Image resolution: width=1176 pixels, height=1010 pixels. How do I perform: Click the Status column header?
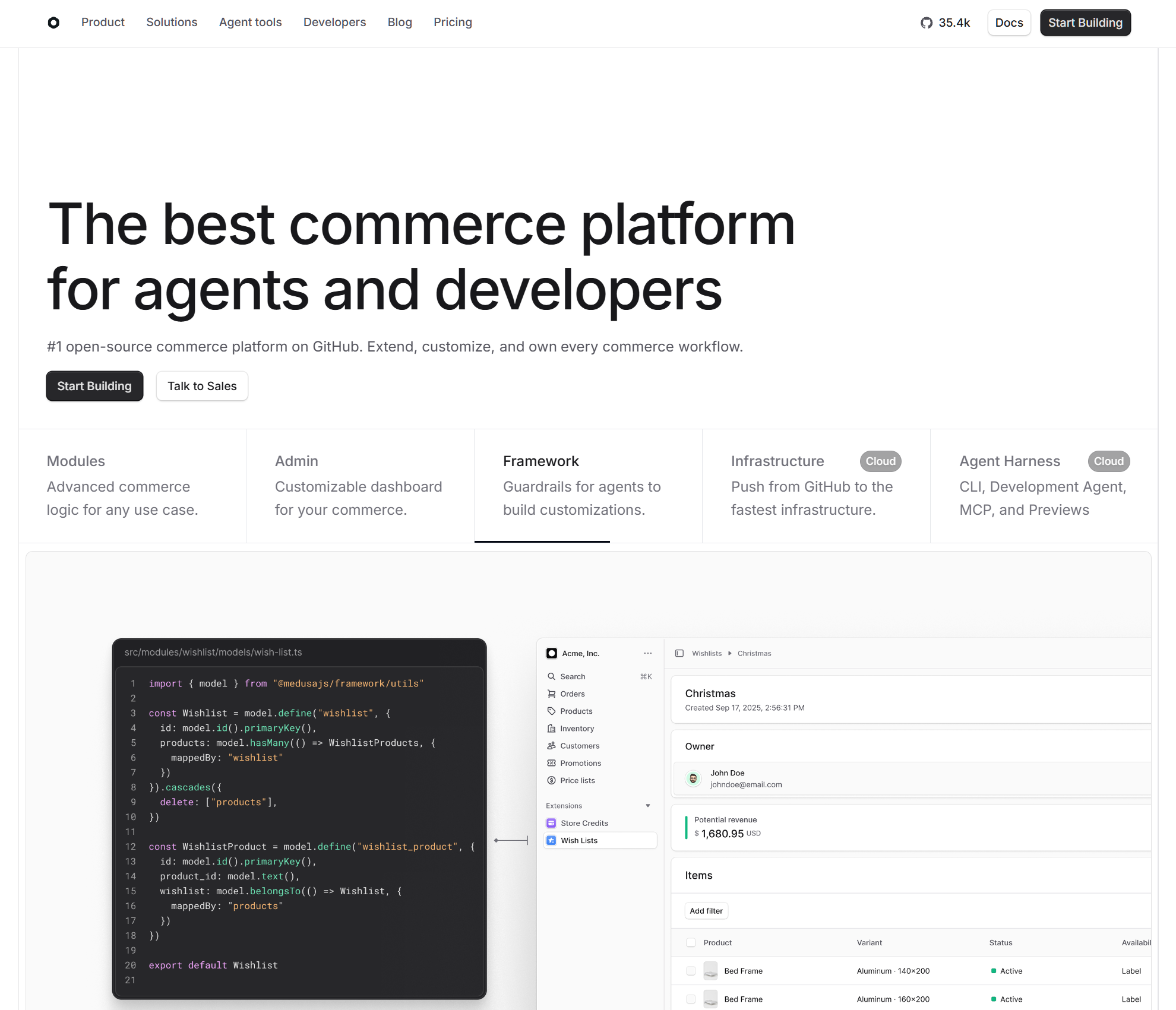(1001, 942)
